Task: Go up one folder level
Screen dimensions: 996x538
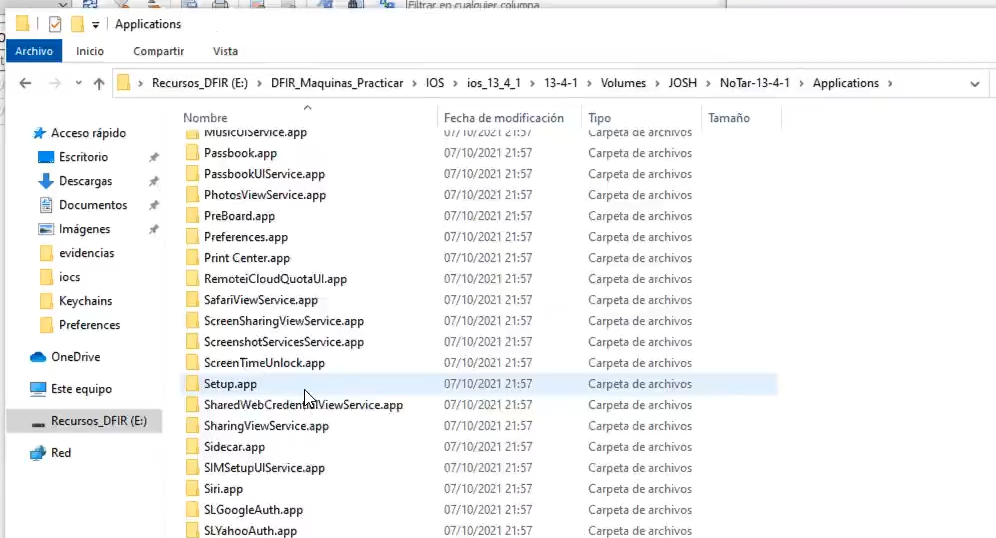Action: [x=98, y=83]
